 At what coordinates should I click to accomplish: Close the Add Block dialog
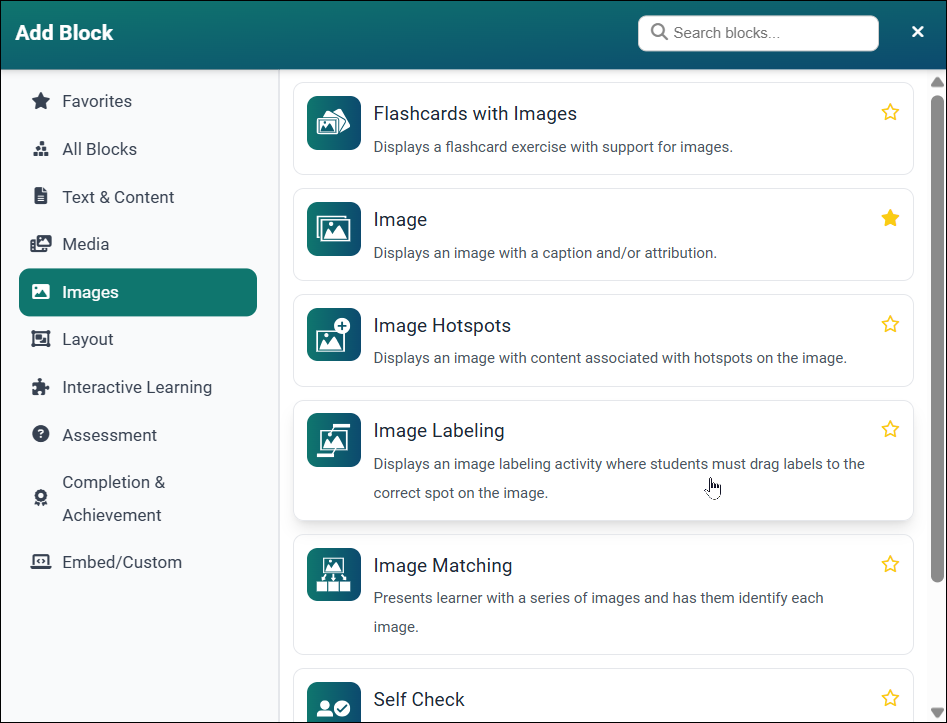pyautogui.click(x=917, y=31)
